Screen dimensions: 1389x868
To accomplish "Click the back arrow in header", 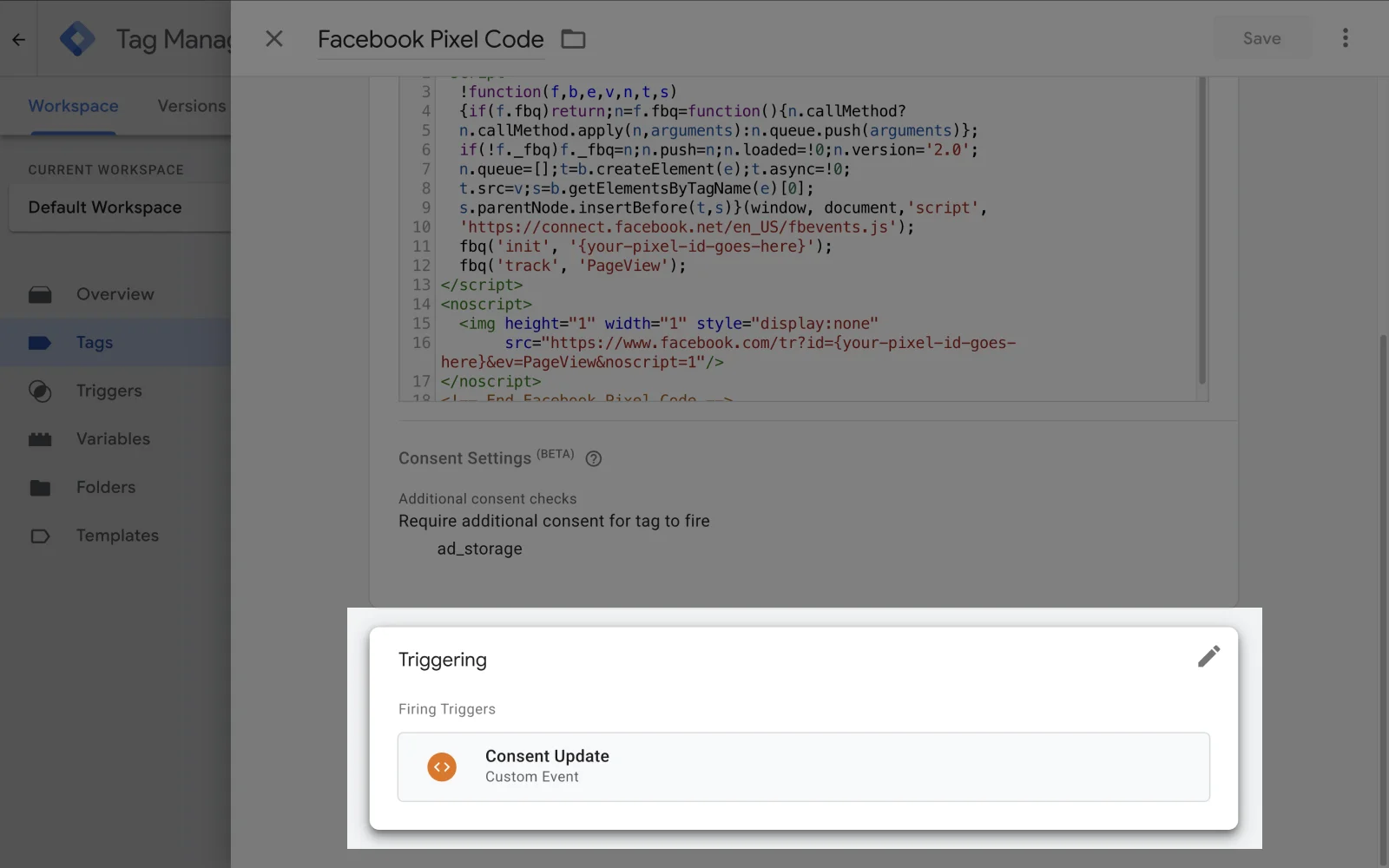I will coord(18,39).
